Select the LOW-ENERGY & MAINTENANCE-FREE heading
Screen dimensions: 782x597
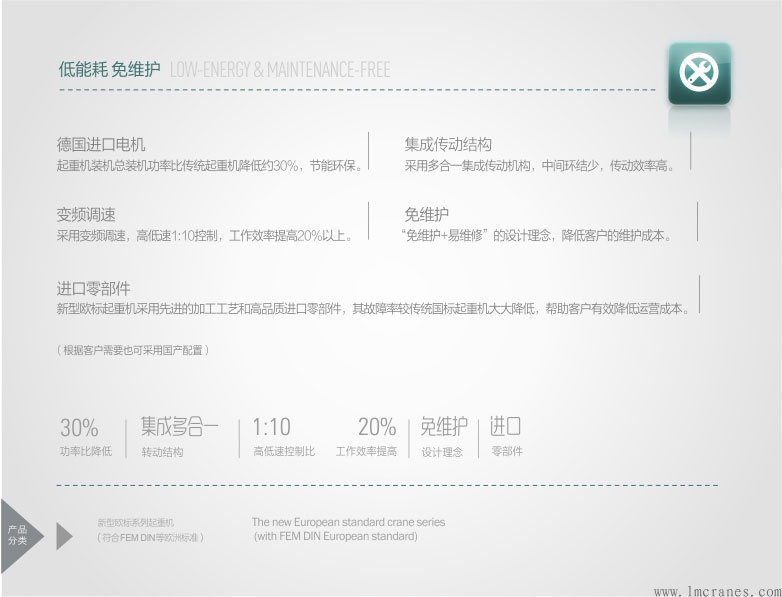pos(280,70)
